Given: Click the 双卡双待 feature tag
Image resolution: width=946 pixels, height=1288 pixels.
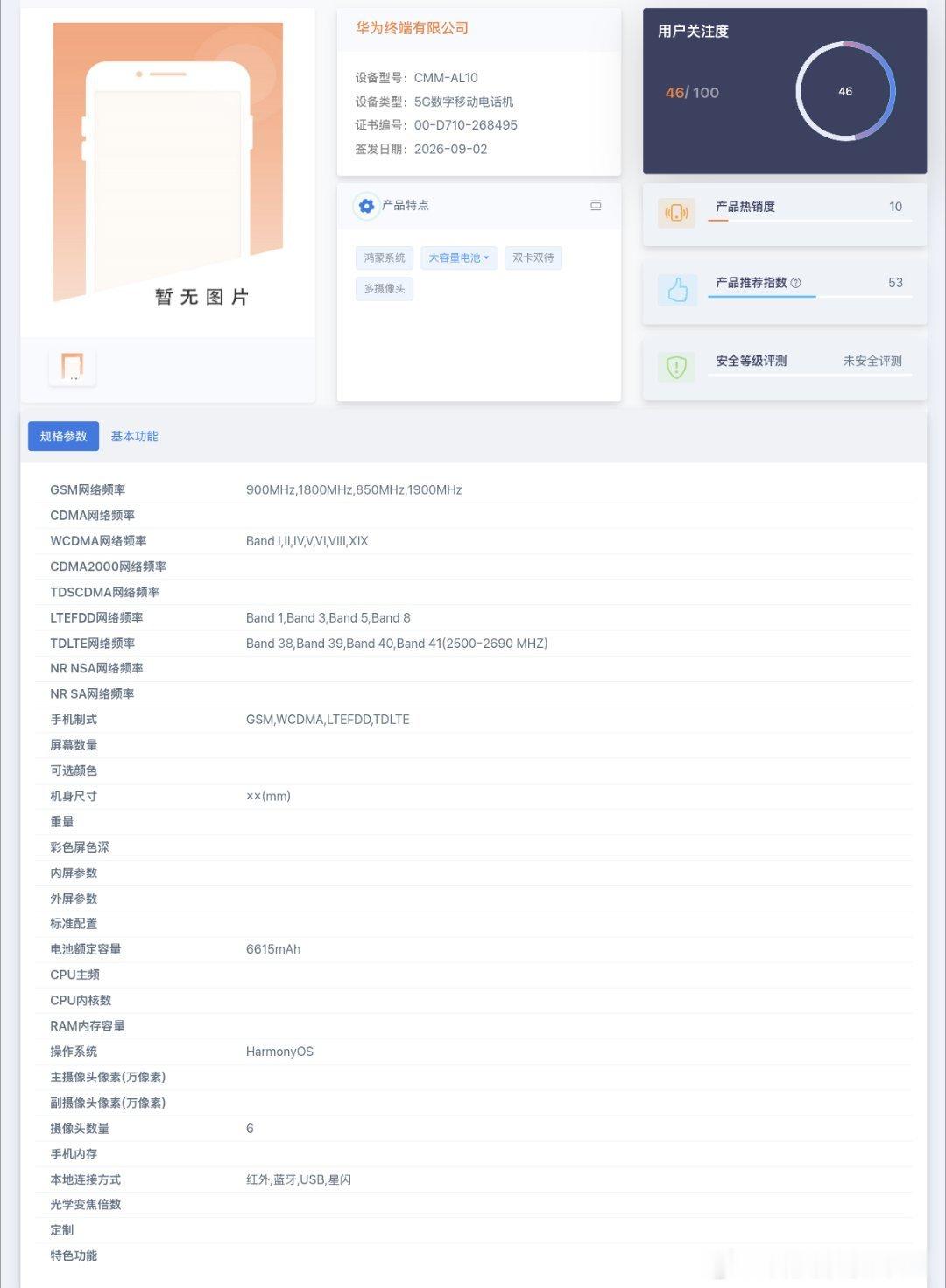Looking at the screenshot, I should pos(533,257).
